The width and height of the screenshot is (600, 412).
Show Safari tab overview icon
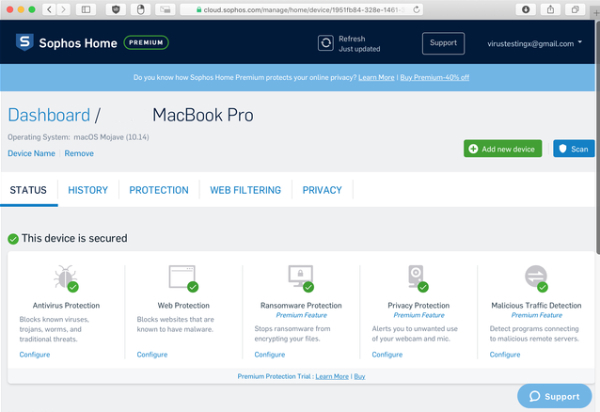pos(575,9)
